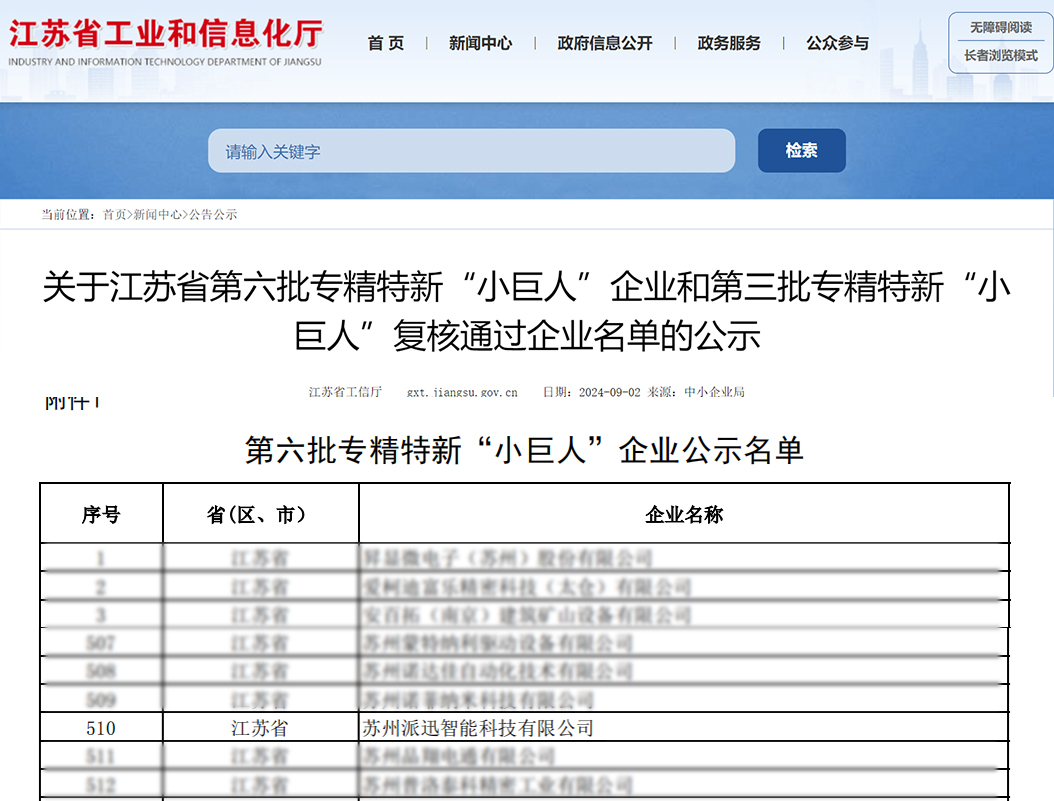
Task: Click the gxt.jiangsu.gov.cn text
Action: pyautogui.click(x=462, y=392)
